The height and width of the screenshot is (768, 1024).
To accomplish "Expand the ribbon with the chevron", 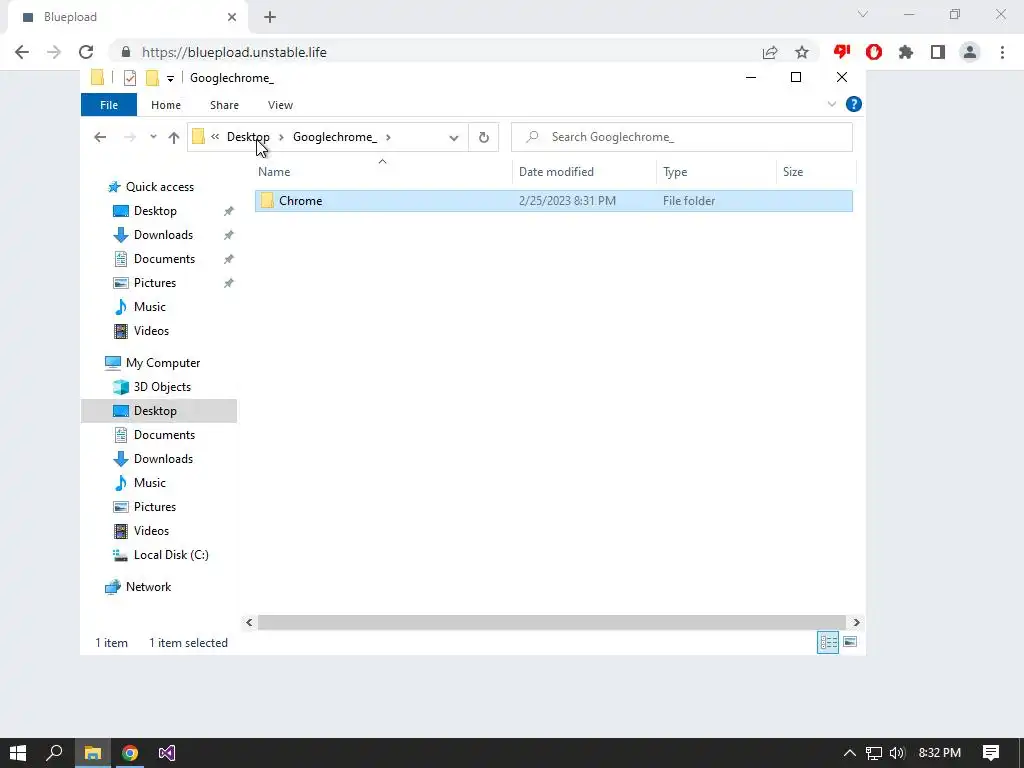I will [x=831, y=104].
